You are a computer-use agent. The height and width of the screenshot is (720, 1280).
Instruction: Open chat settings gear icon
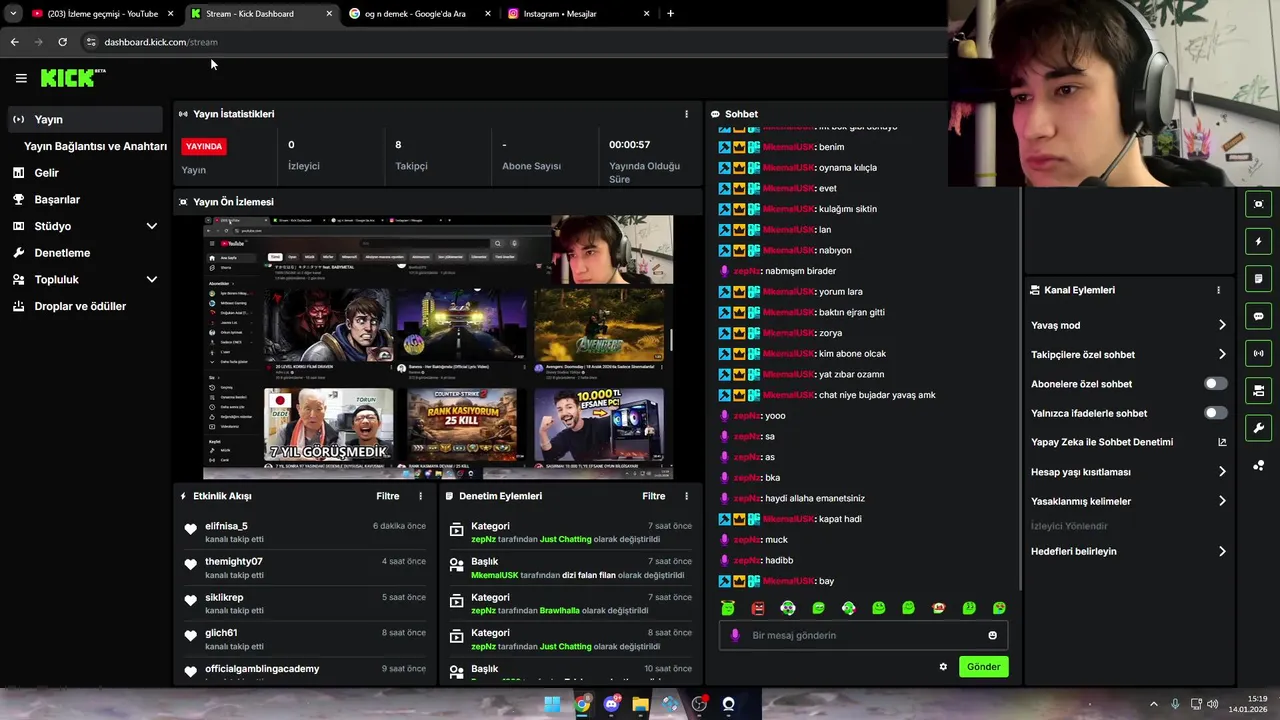(x=943, y=667)
